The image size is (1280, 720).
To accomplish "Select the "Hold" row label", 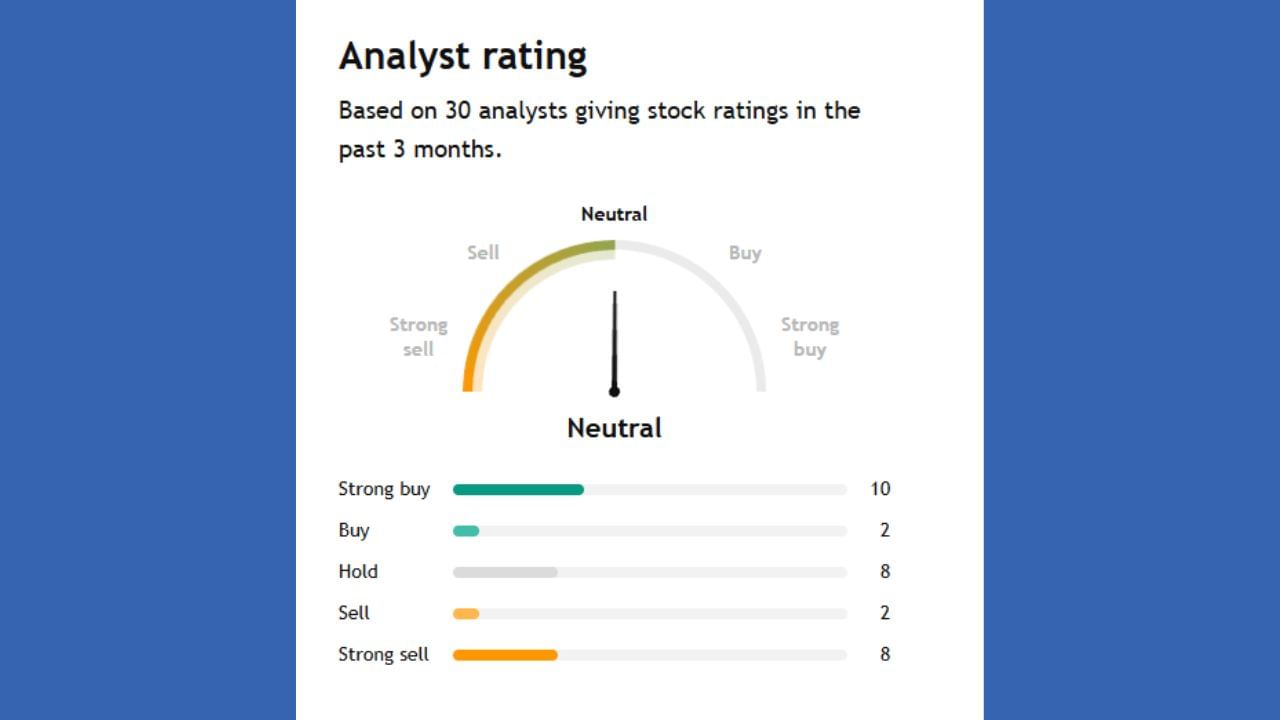I will point(358,572).
